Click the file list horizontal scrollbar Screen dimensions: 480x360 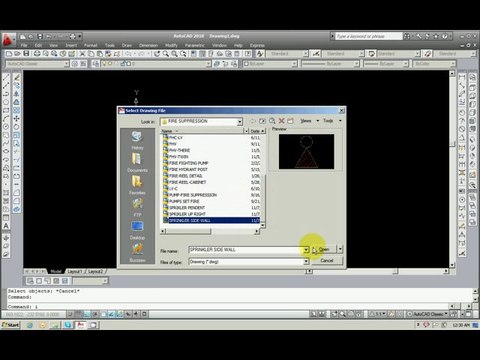point(210,231)
